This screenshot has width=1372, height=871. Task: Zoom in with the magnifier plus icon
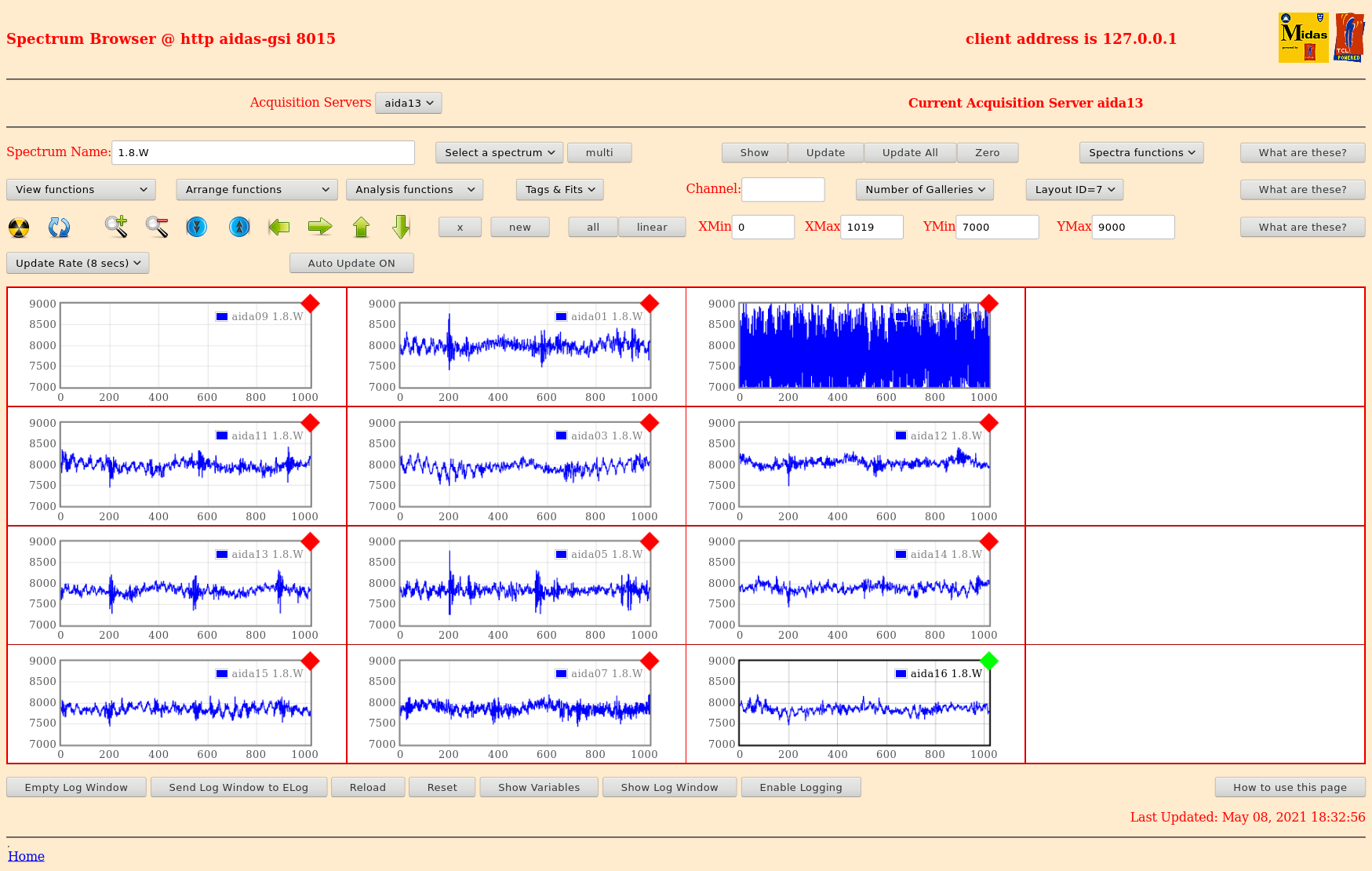tap(116, 227)
